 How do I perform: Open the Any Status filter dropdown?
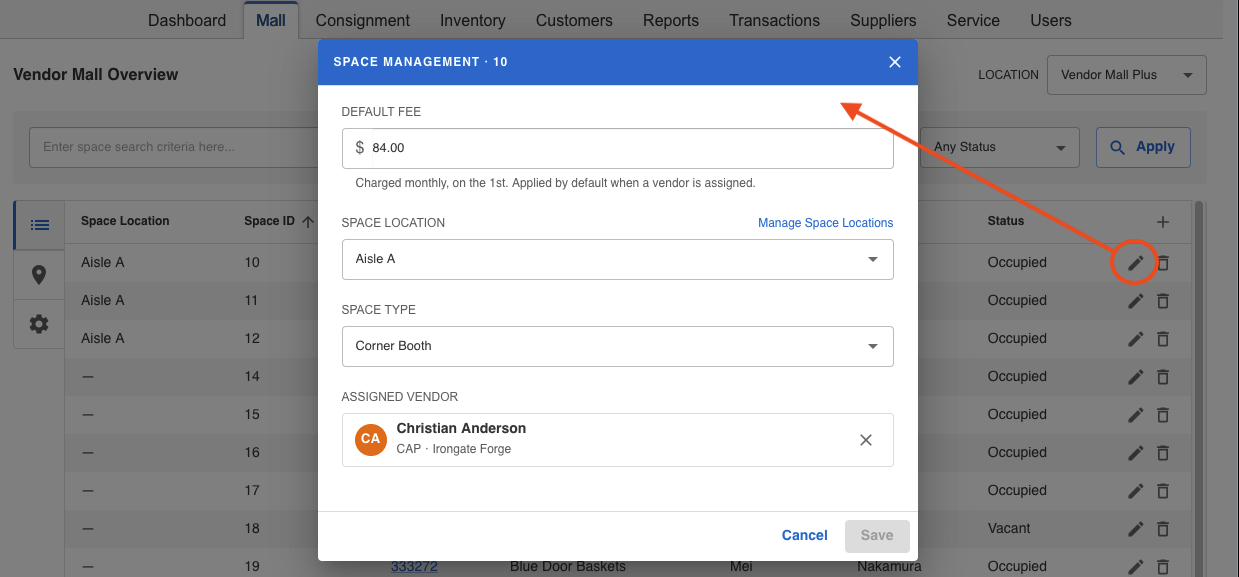tap(1000, 147)
